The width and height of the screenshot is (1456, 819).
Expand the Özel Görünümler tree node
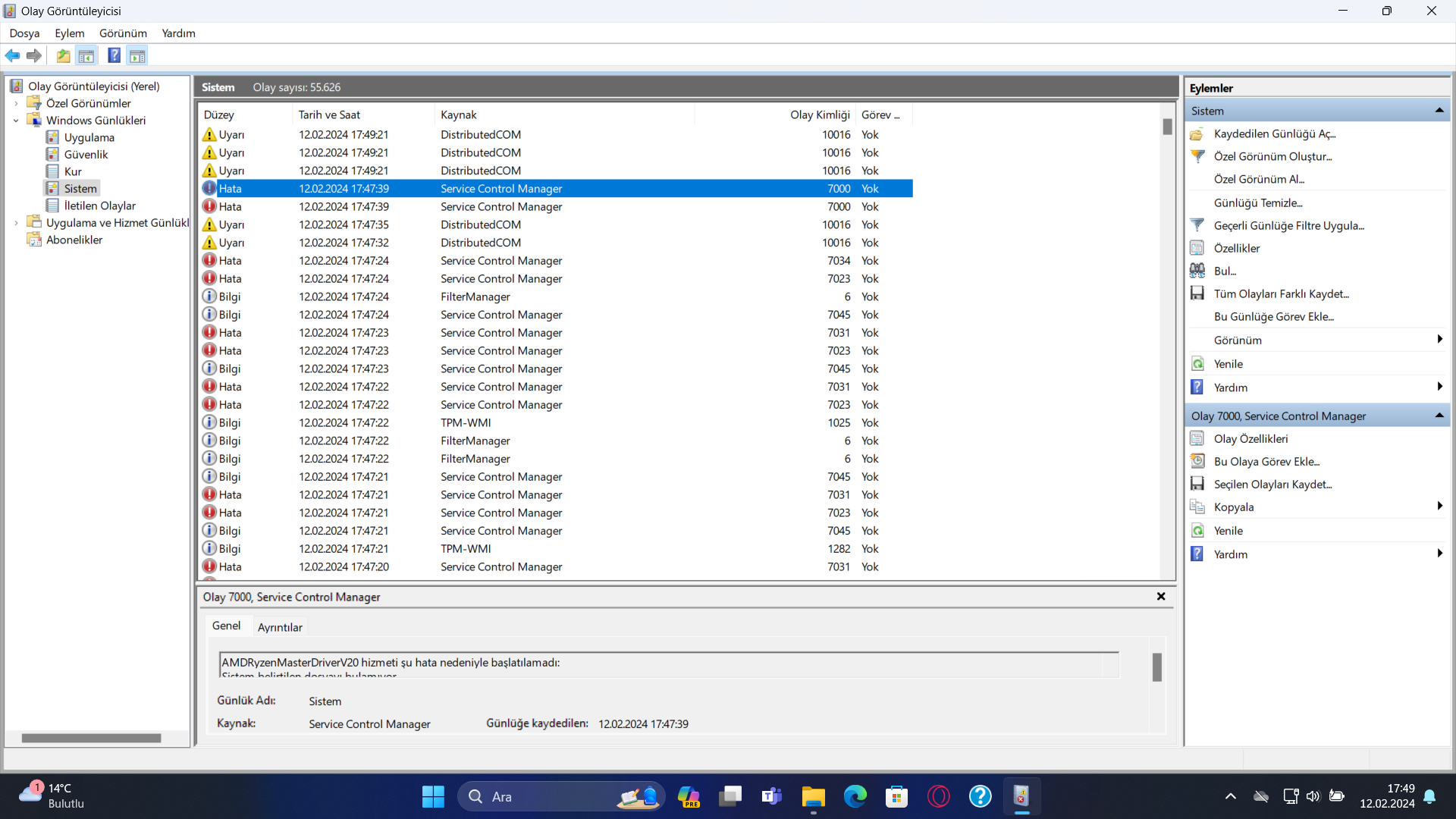click(x=16, y=103)
